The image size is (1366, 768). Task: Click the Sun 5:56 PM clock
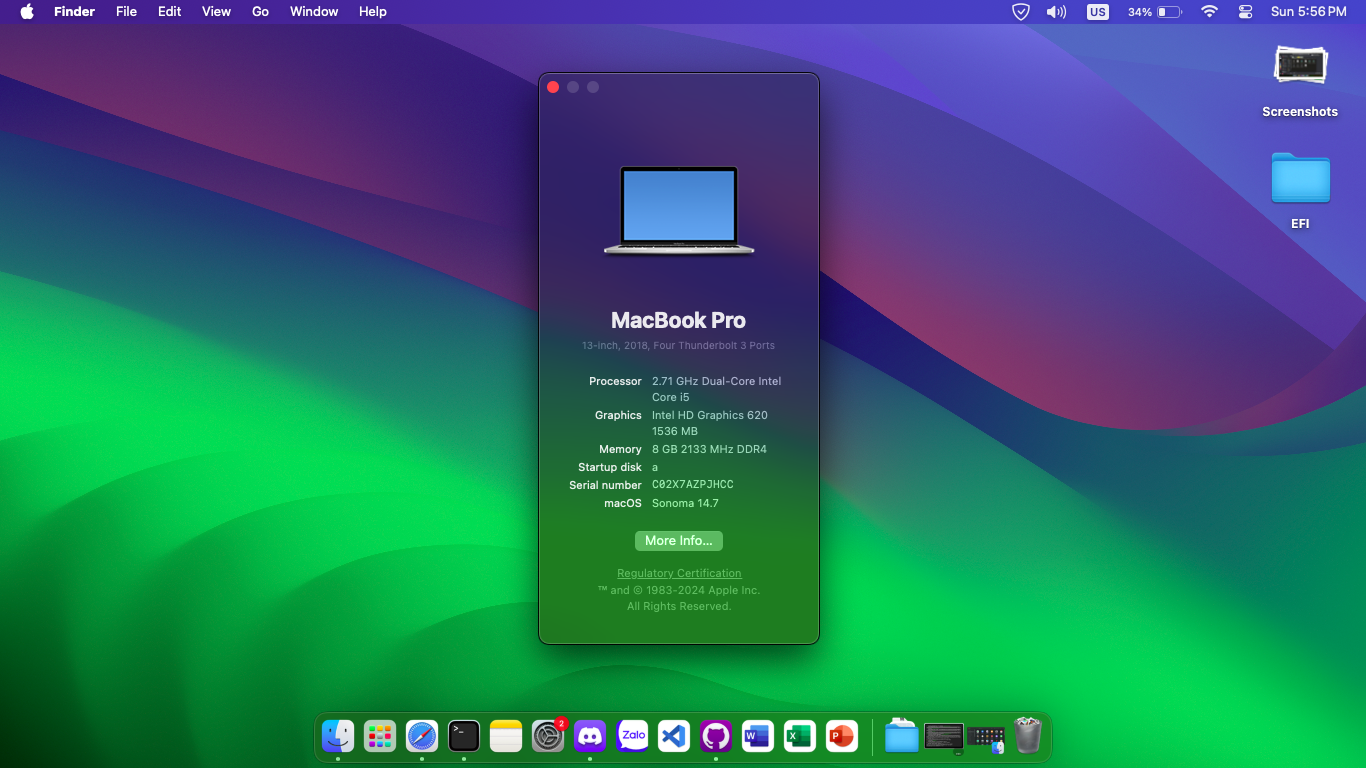pos(1308,12)
